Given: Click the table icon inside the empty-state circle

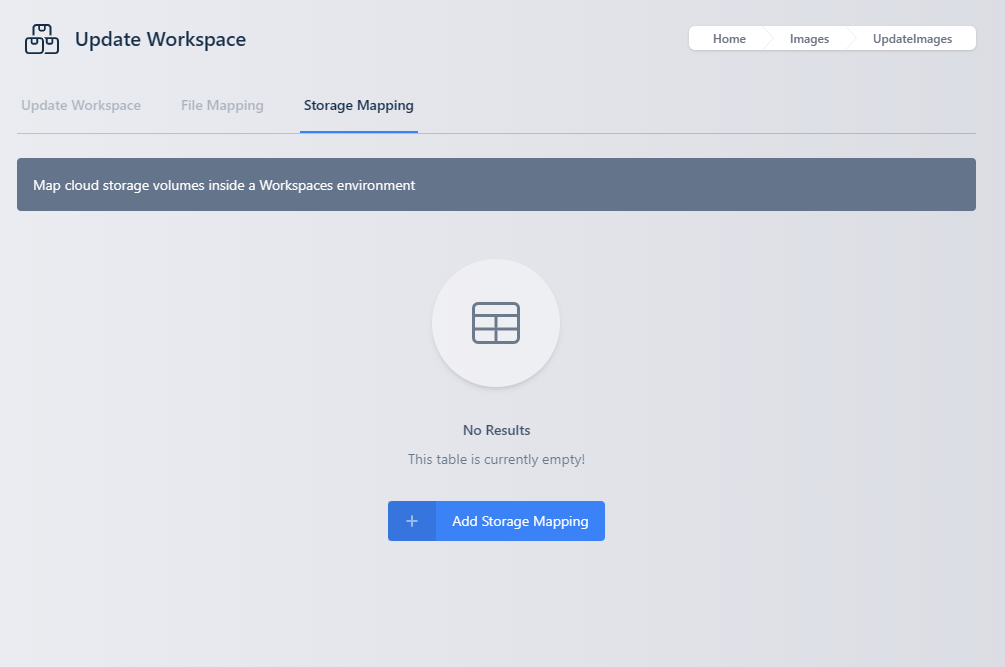Looking at the screenshot, I should (496, 323).
